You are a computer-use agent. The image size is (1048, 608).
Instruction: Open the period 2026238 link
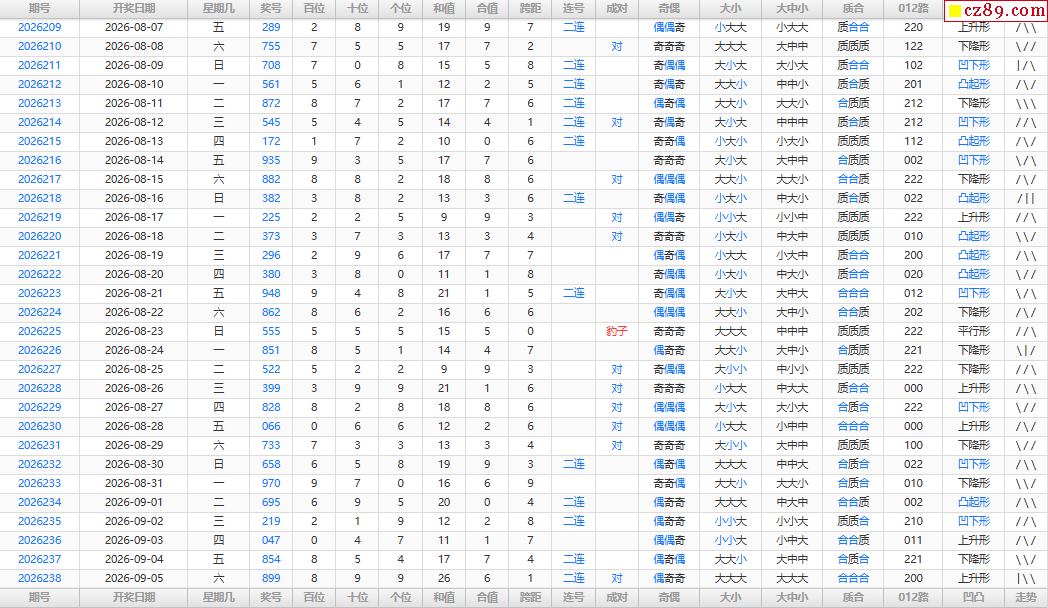click(x=39, y=579)
